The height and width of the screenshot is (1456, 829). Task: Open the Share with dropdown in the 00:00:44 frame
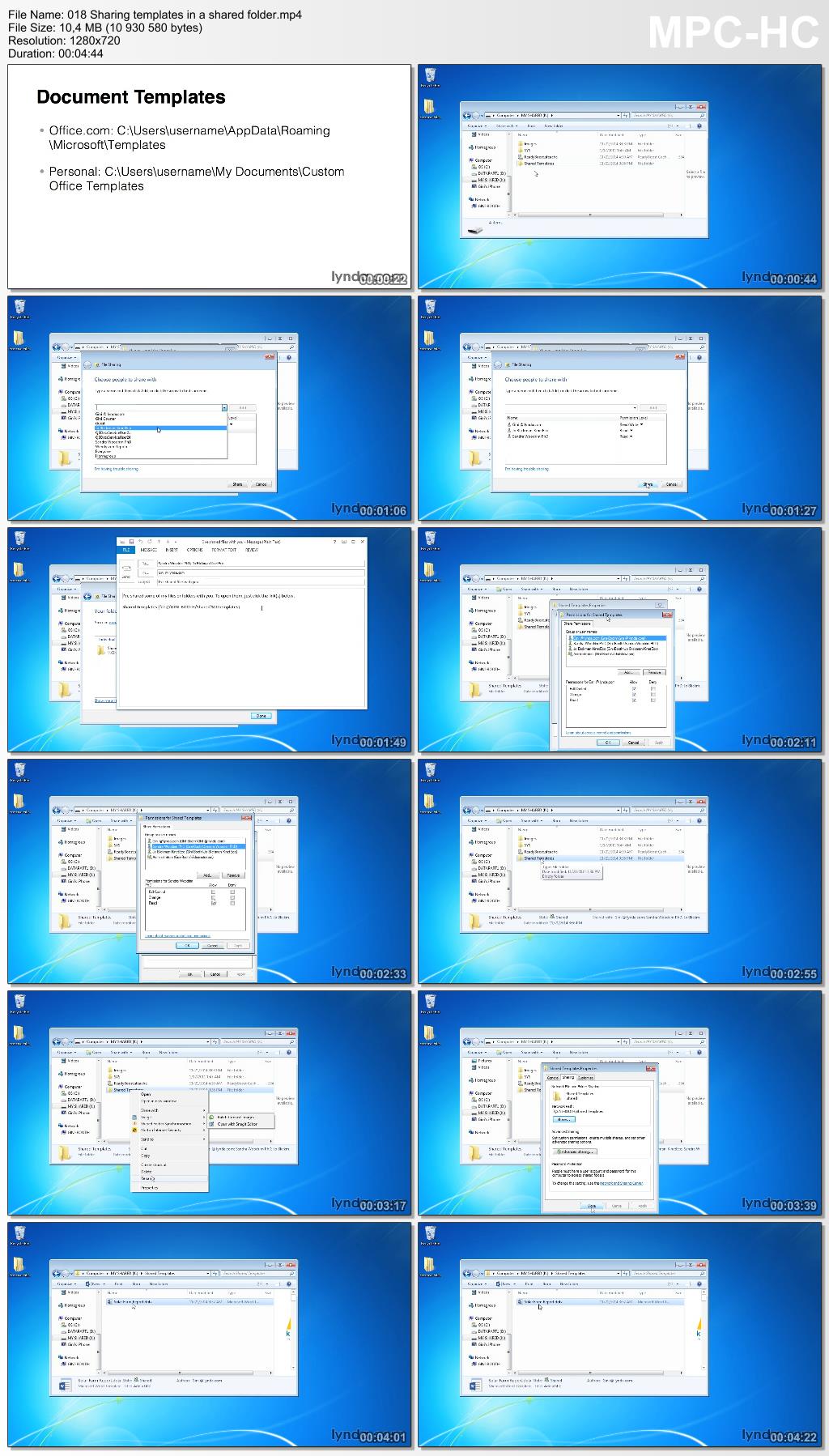[x=507, y=126]
